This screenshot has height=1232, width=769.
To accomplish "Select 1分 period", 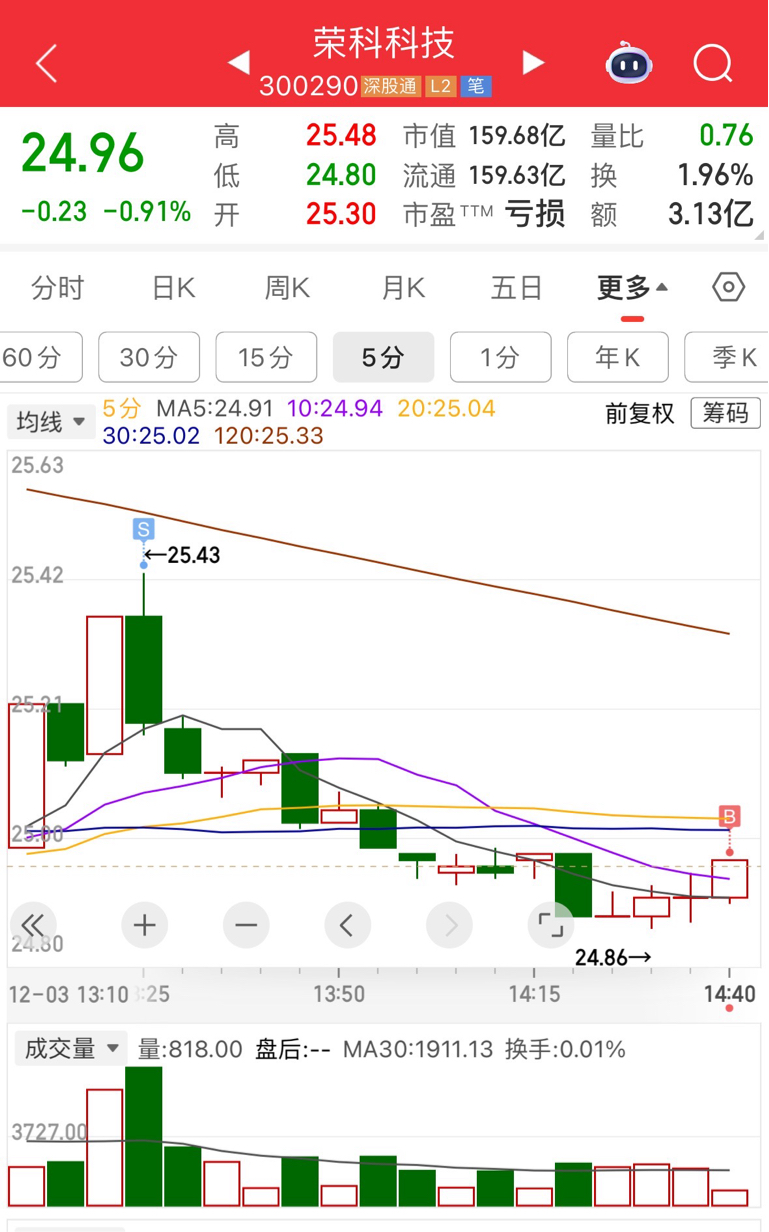I will (x=500, y=357).
